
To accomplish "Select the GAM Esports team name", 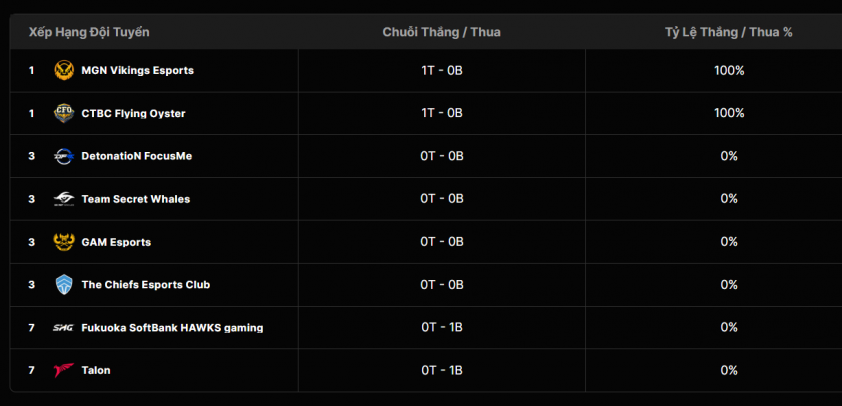I will coord(116,242).
